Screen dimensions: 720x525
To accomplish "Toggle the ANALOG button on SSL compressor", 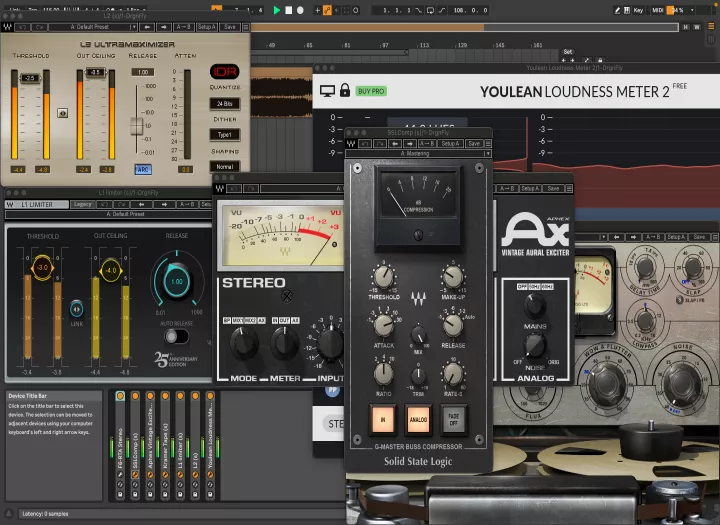I will coord(418,419).
